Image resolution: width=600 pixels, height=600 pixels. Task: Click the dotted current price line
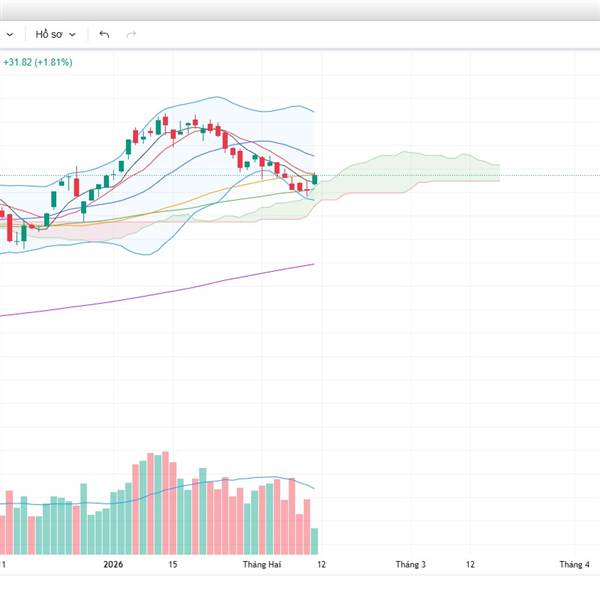450,176
